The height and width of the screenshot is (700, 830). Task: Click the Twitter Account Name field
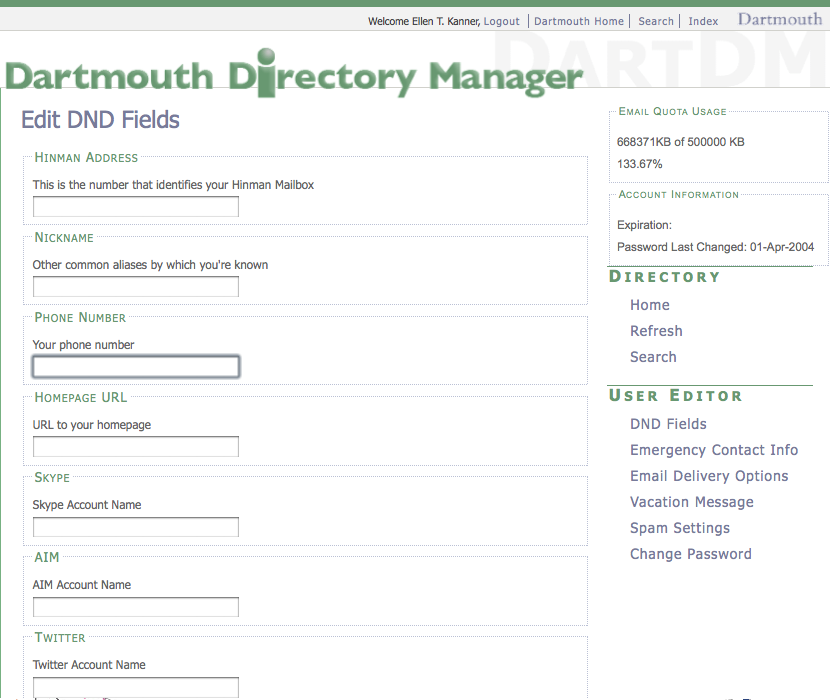136,687
